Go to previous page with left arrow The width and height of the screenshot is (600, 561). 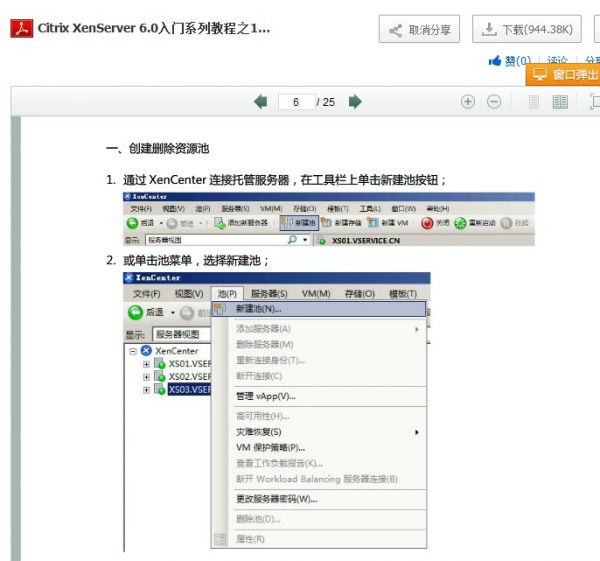(261, 102)
